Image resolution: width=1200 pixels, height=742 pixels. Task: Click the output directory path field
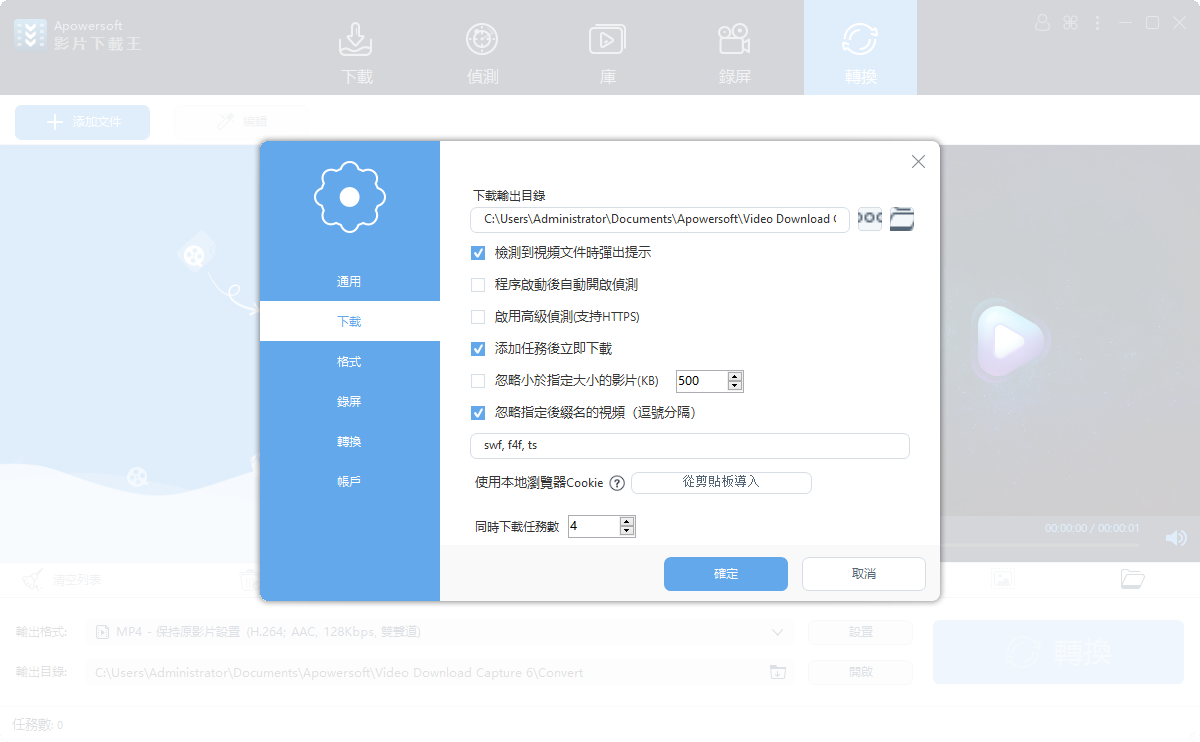coord(426,673)
